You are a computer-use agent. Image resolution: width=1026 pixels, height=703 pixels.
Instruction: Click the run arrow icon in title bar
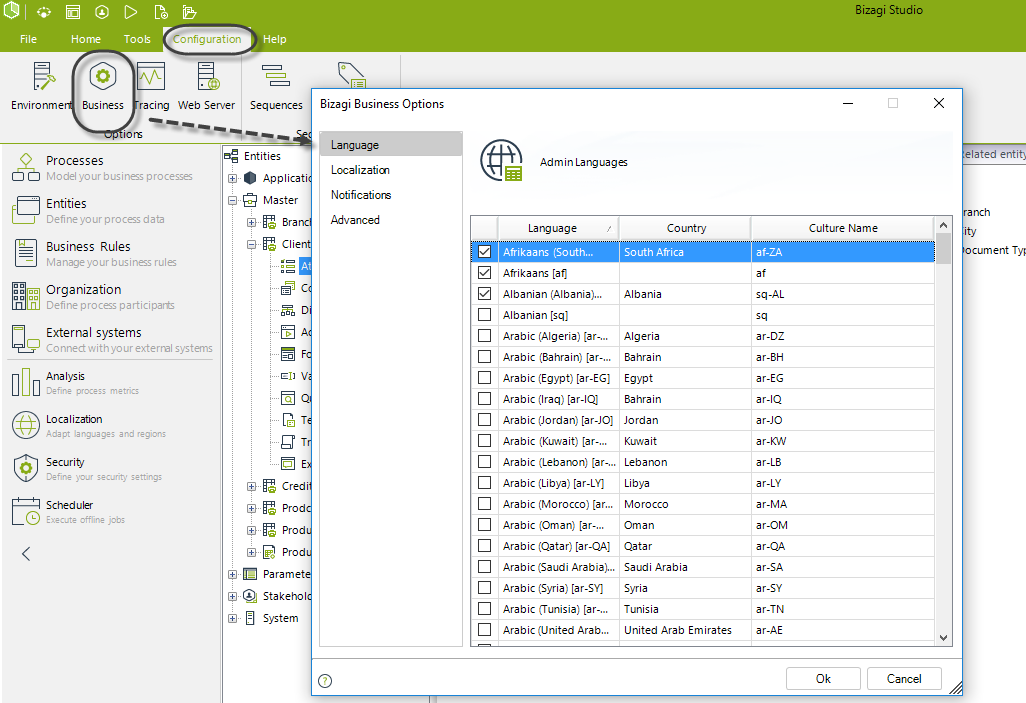coord(131,12)
